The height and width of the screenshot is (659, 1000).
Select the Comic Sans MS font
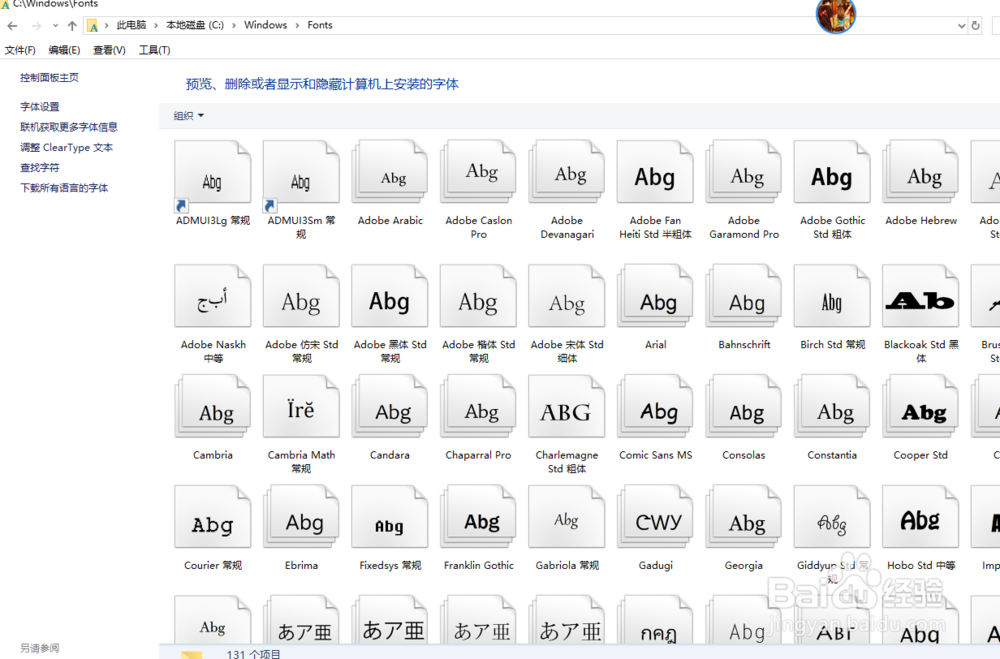(655, 406)
